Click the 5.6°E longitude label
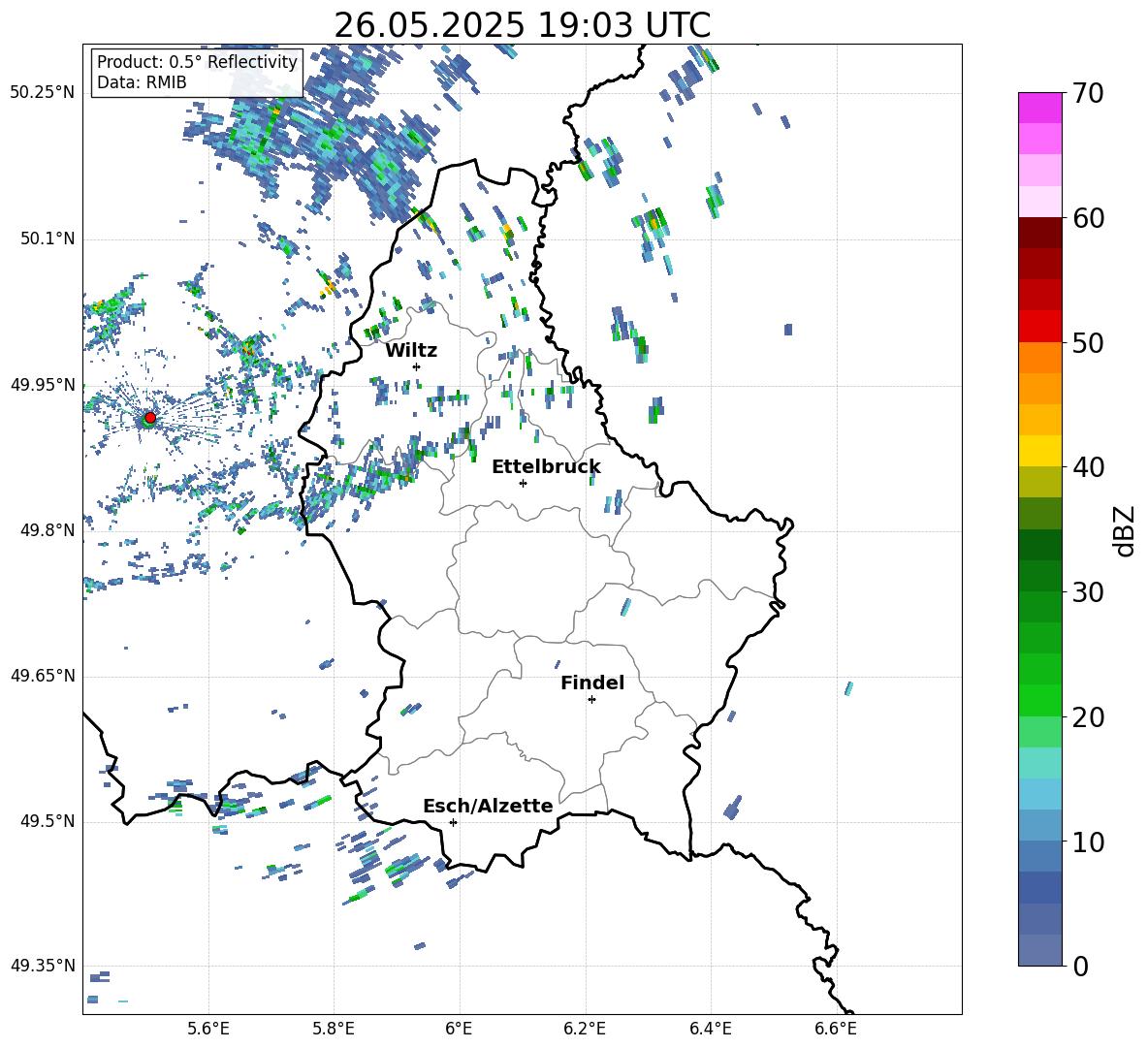Screen dimensions: 1148x1048 (x=208, y=1029)
